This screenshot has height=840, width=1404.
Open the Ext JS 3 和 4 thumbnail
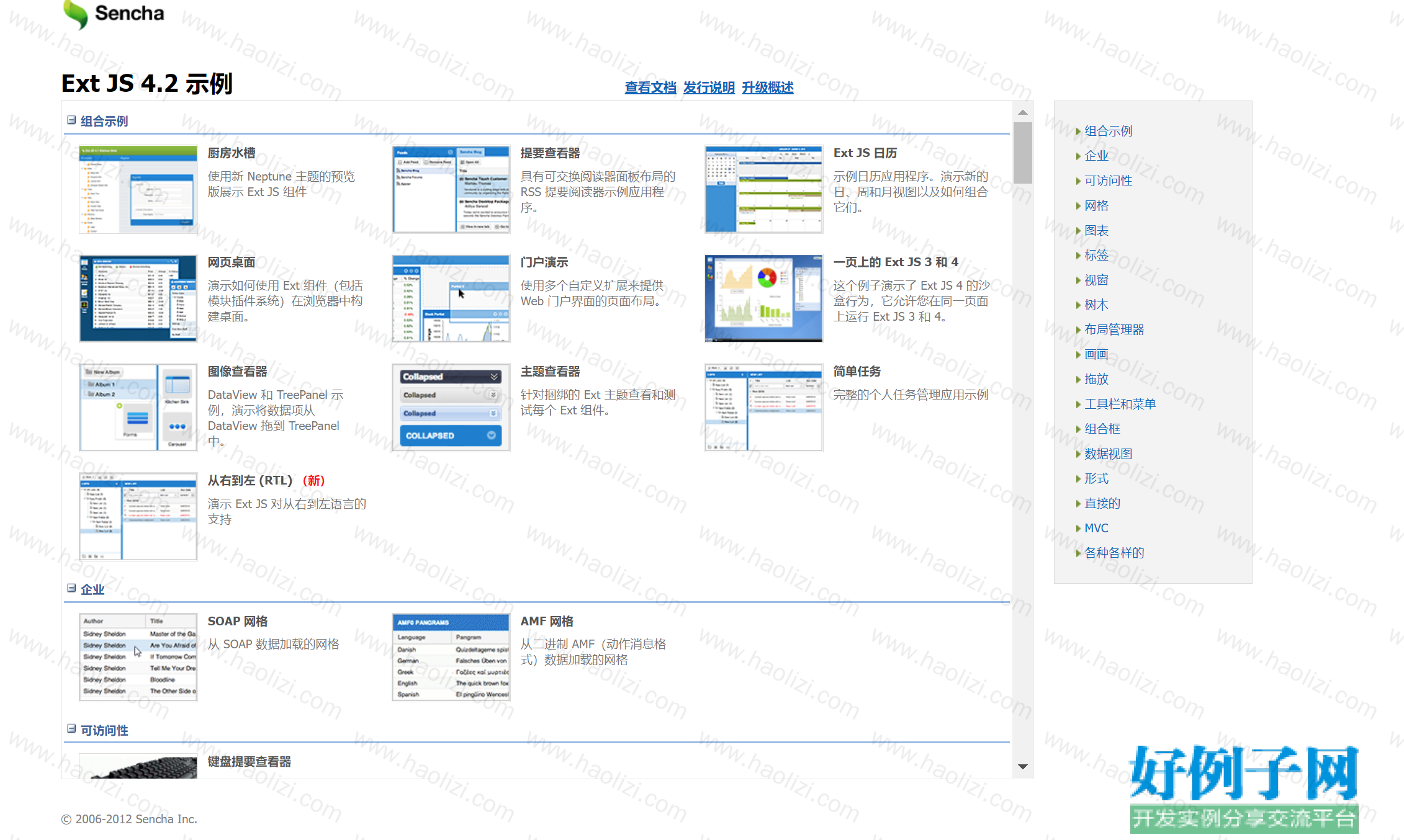pos(763,298)
